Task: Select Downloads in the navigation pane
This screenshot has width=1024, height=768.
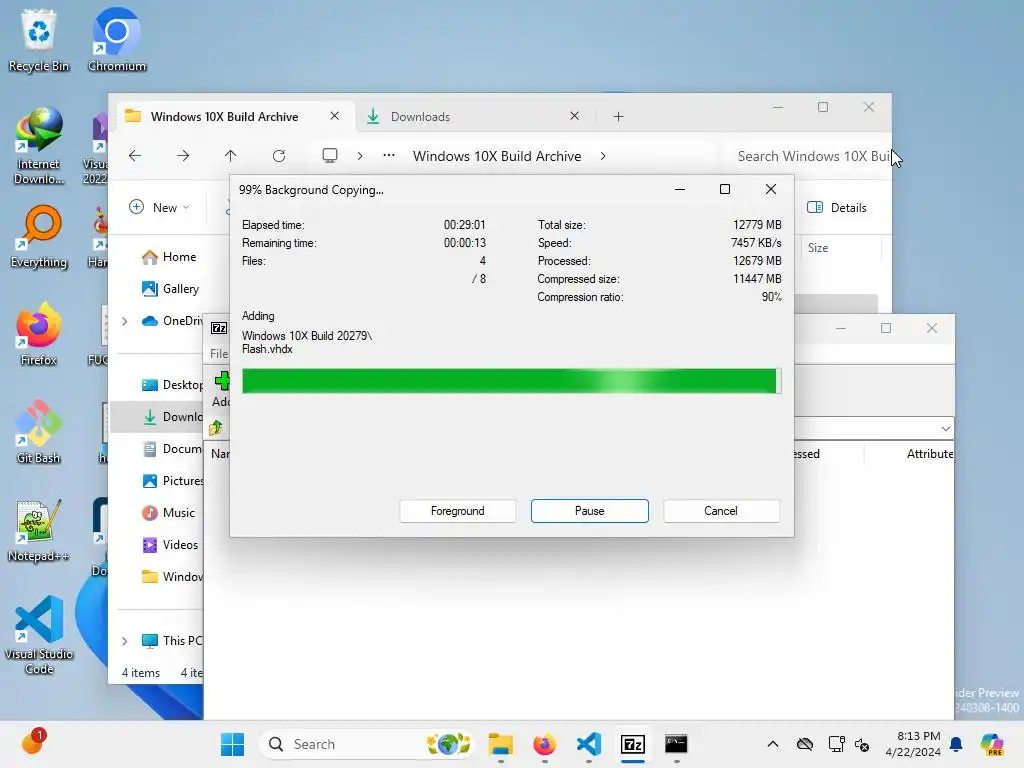Action: (157, 417)
